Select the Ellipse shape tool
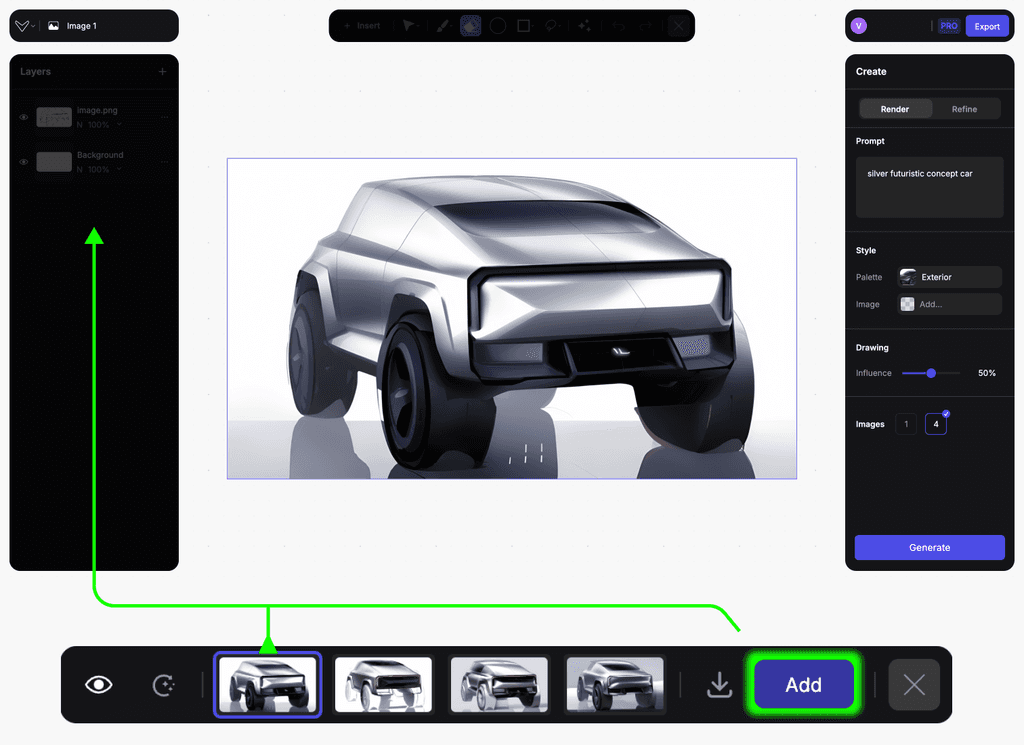The image size is (1024, 745). (x=498, y=25)
